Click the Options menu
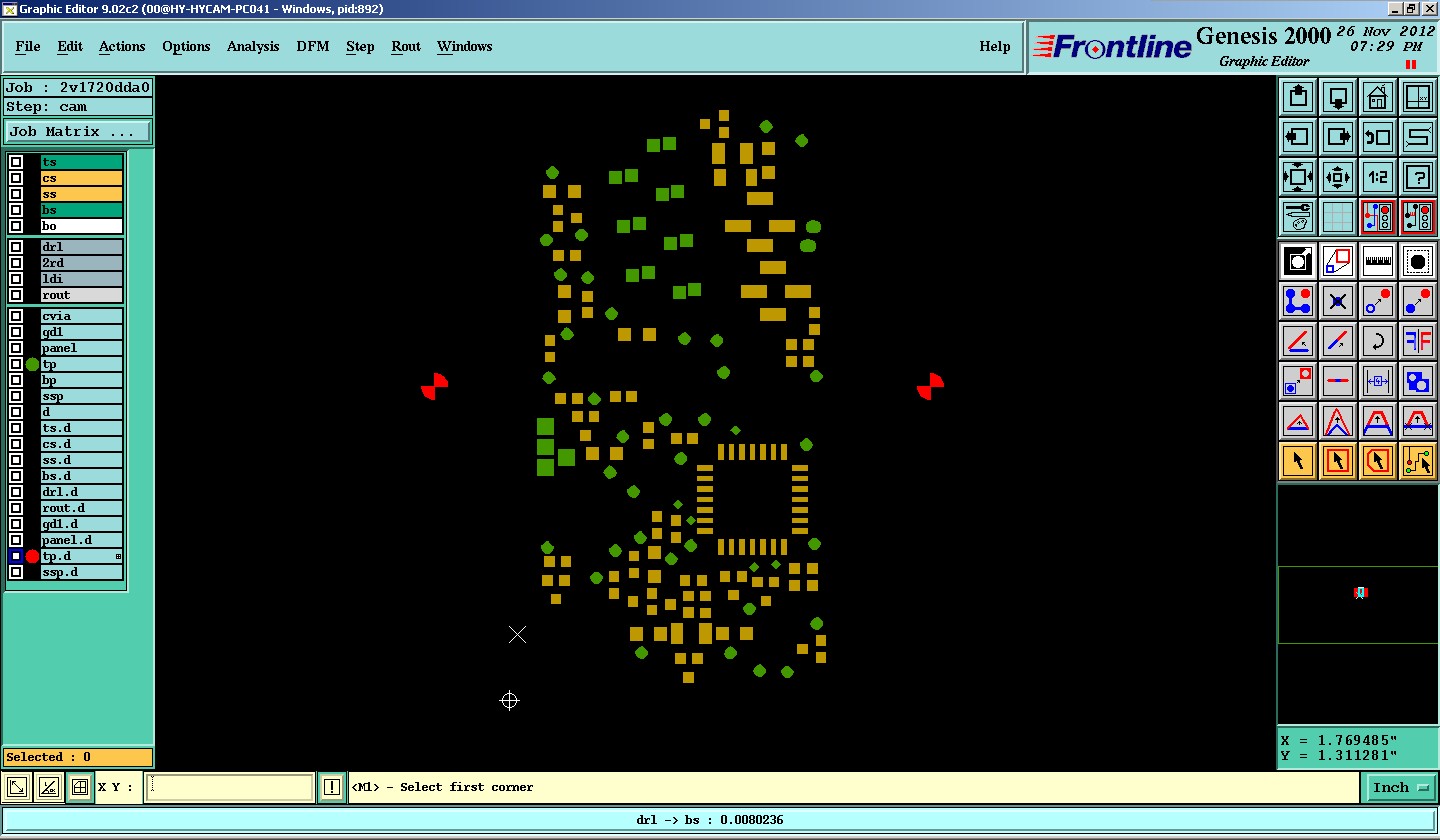 (x=186, y=46)
